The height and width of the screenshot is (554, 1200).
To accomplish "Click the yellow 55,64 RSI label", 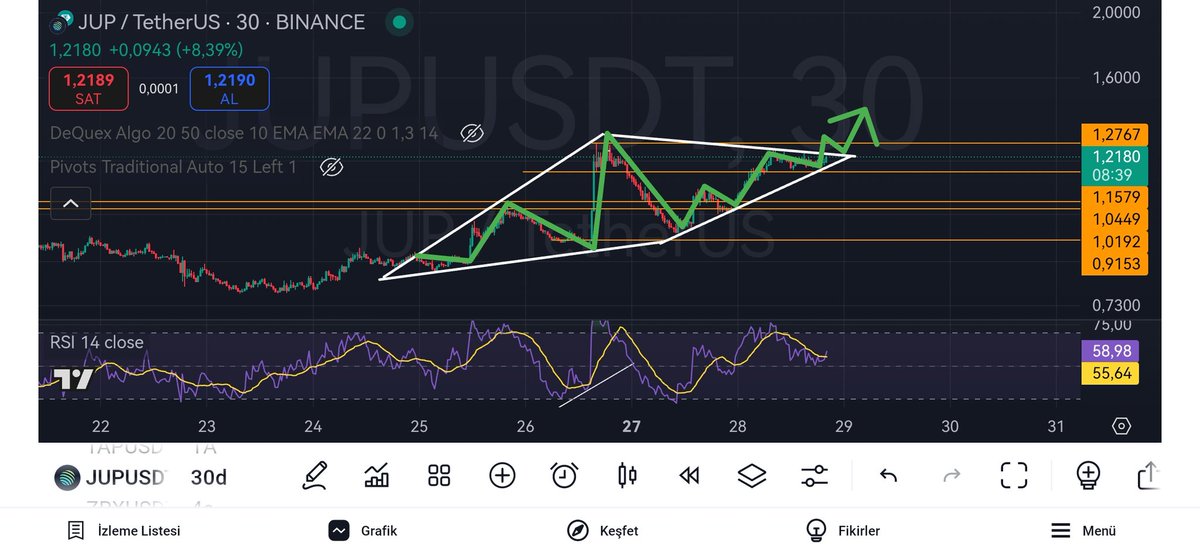I will [1110, 374].
